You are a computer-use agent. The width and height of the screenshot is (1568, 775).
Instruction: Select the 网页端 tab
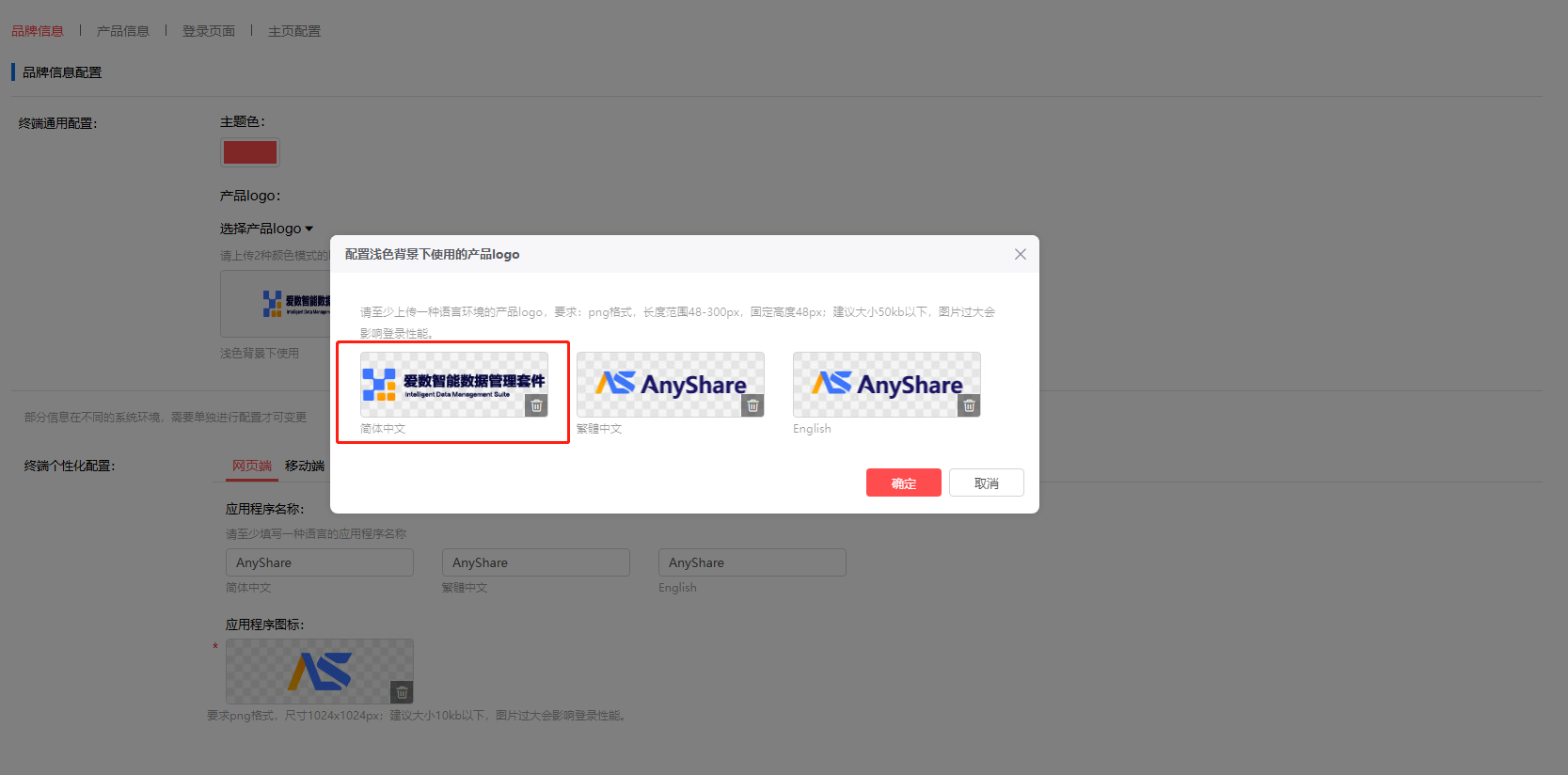(x=252, y=466)
